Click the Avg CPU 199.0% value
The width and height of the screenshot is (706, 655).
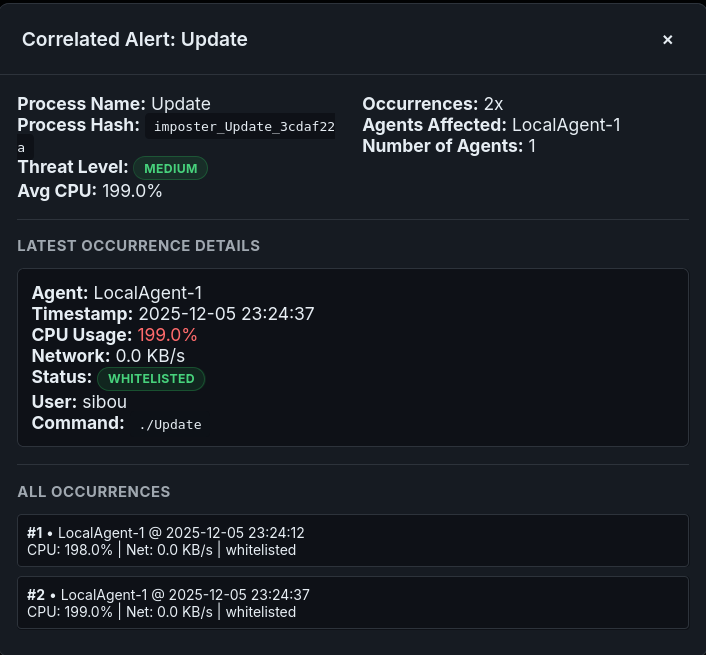coord(132,191)
